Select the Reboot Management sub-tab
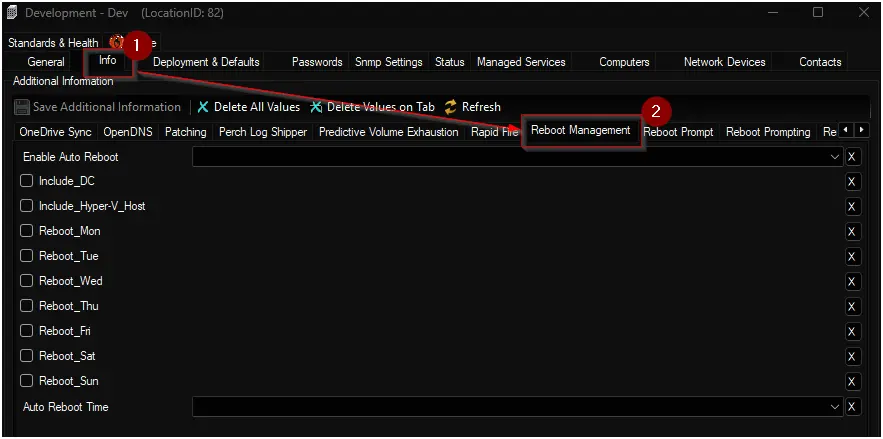The width and height of the screenshot is (883, 439). point(581,131)
